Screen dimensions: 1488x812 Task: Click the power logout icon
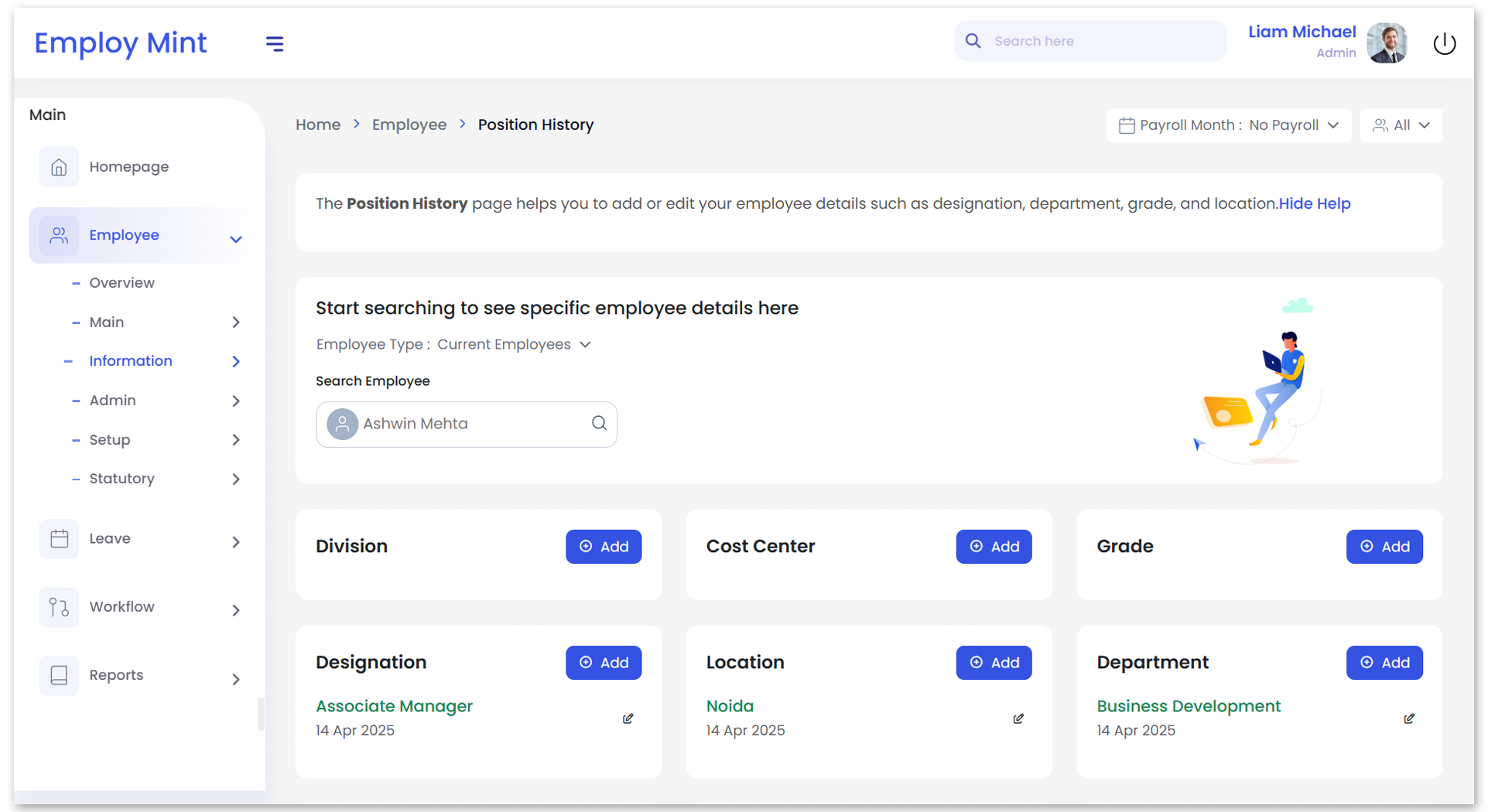coord(1444,44)
